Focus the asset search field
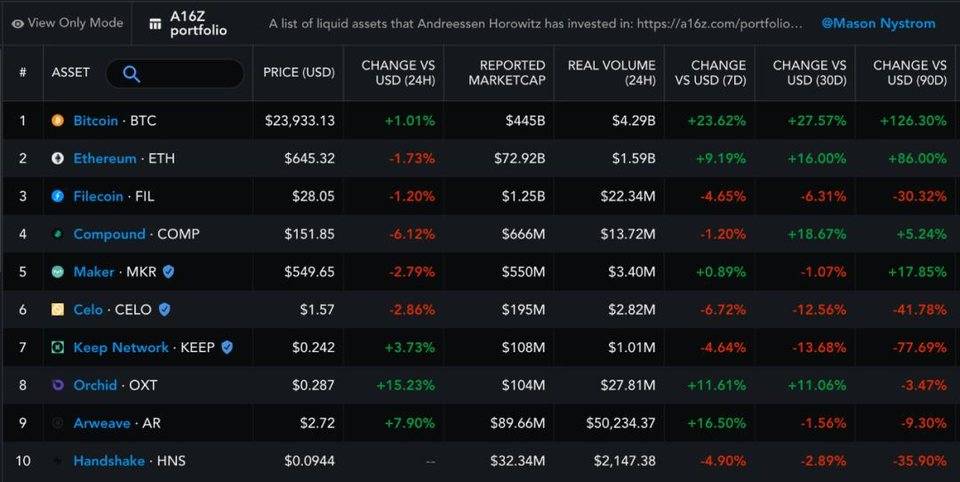The image size is (960, 482). point(175,73)
